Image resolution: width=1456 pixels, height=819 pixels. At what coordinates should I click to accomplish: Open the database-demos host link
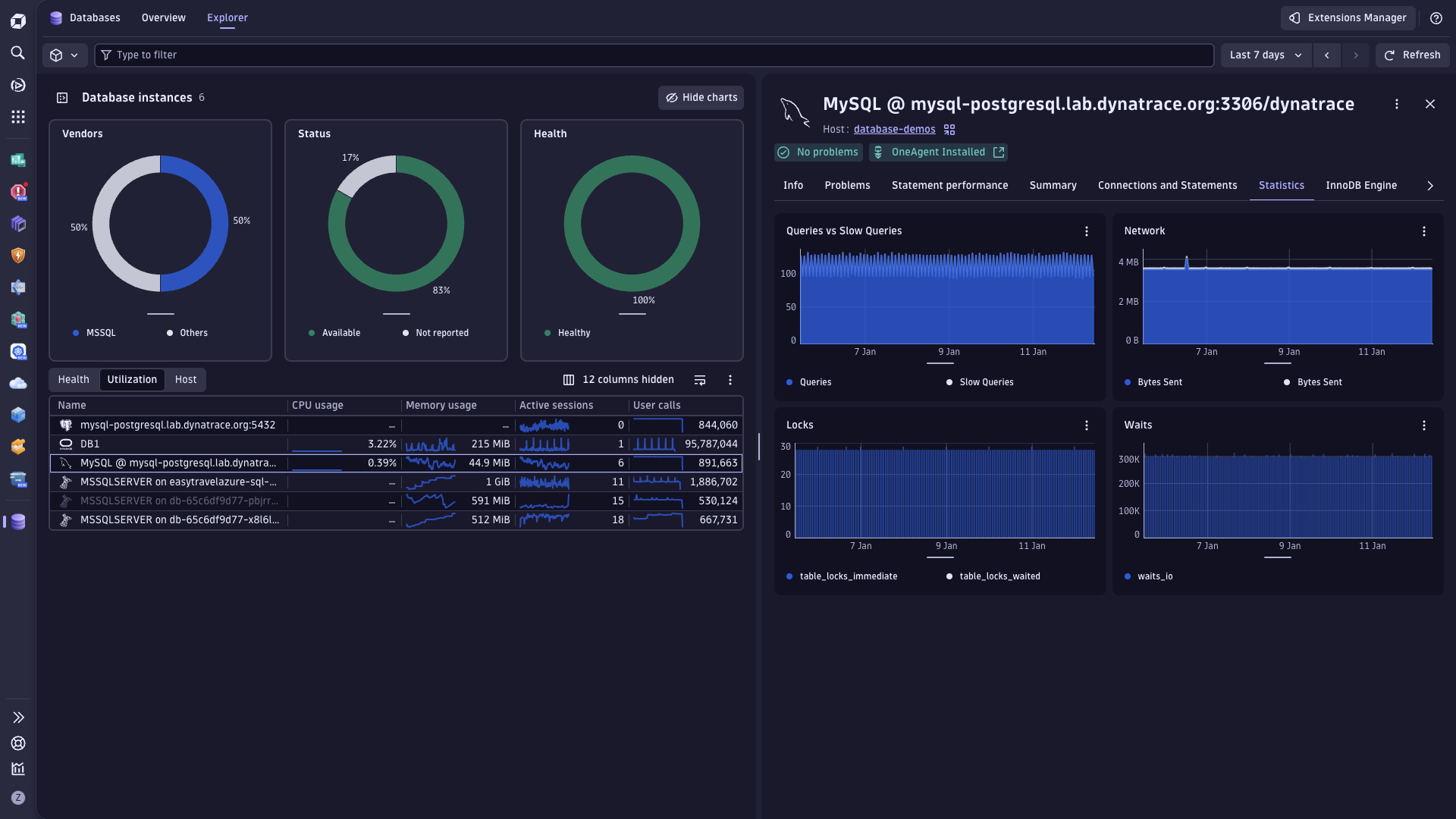coord(894,130)
